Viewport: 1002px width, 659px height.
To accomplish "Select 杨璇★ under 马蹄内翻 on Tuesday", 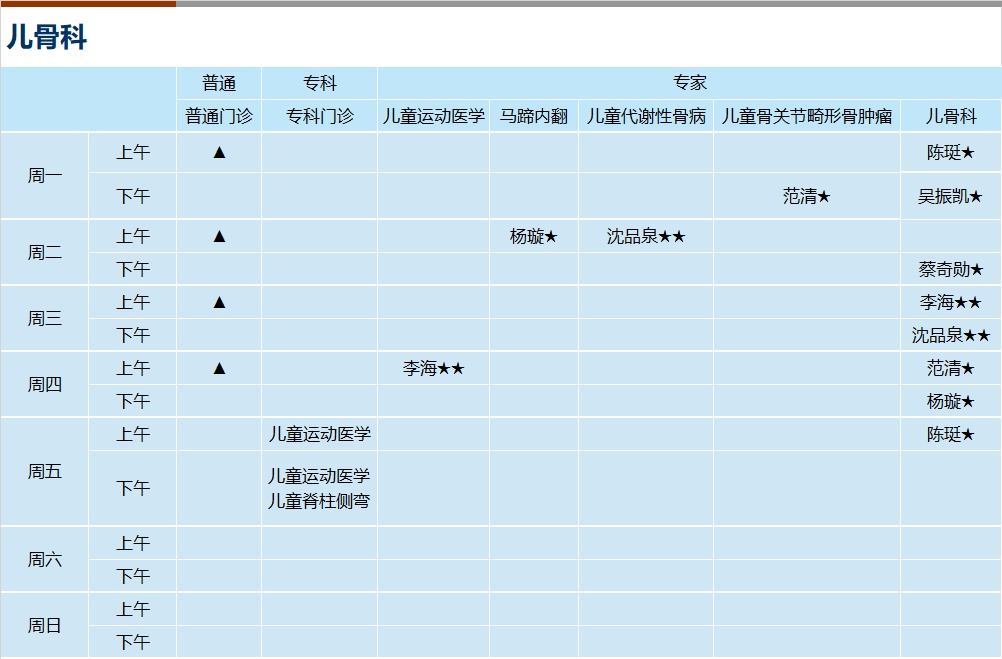I will pos(533,236).
